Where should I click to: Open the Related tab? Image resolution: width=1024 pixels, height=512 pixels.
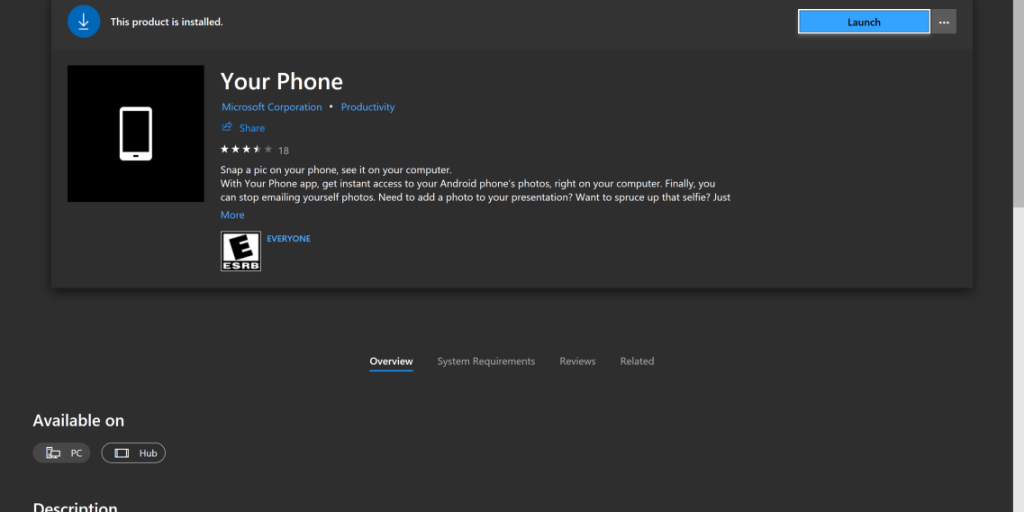pyautogui.click(x=637, y=361)
